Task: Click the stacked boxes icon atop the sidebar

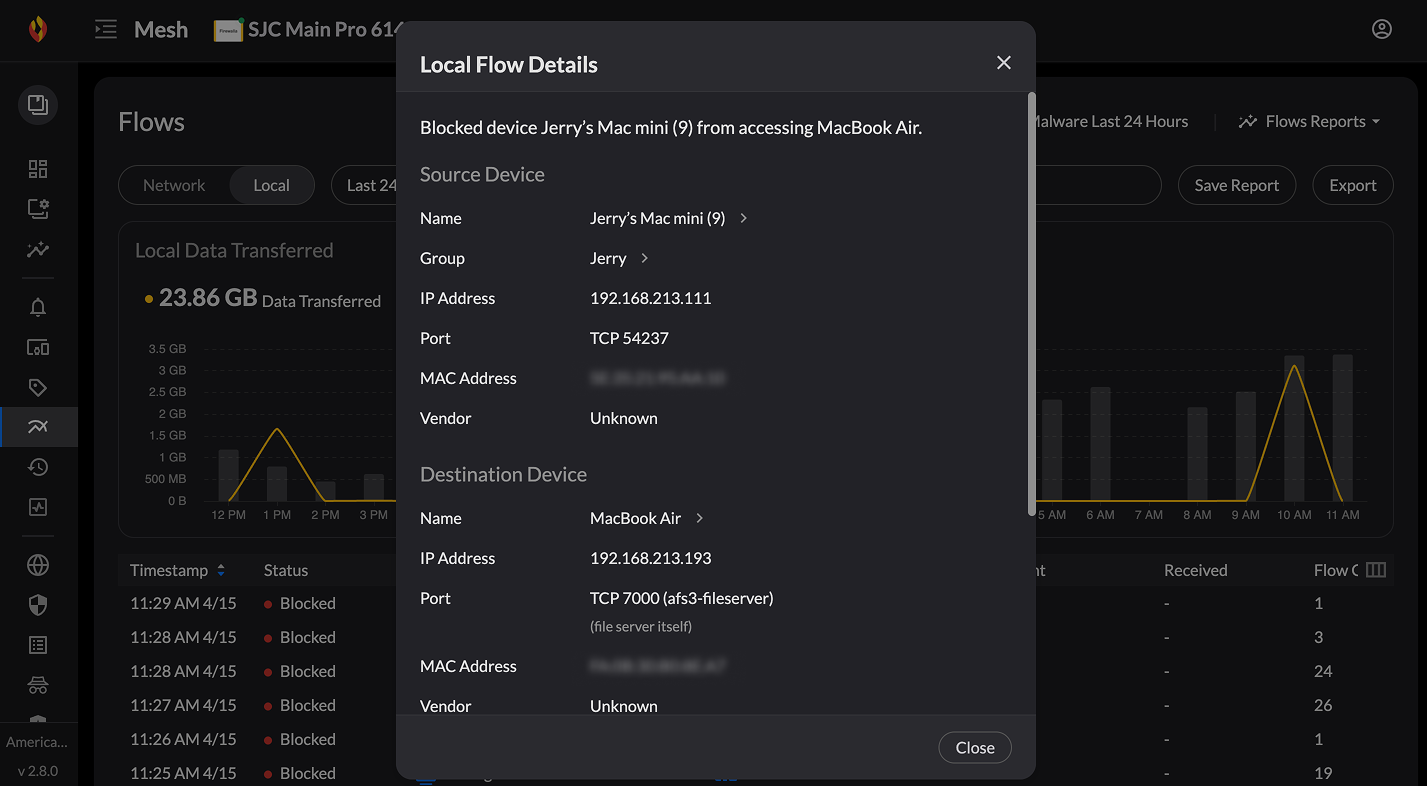Action: [x=38, y=105]
